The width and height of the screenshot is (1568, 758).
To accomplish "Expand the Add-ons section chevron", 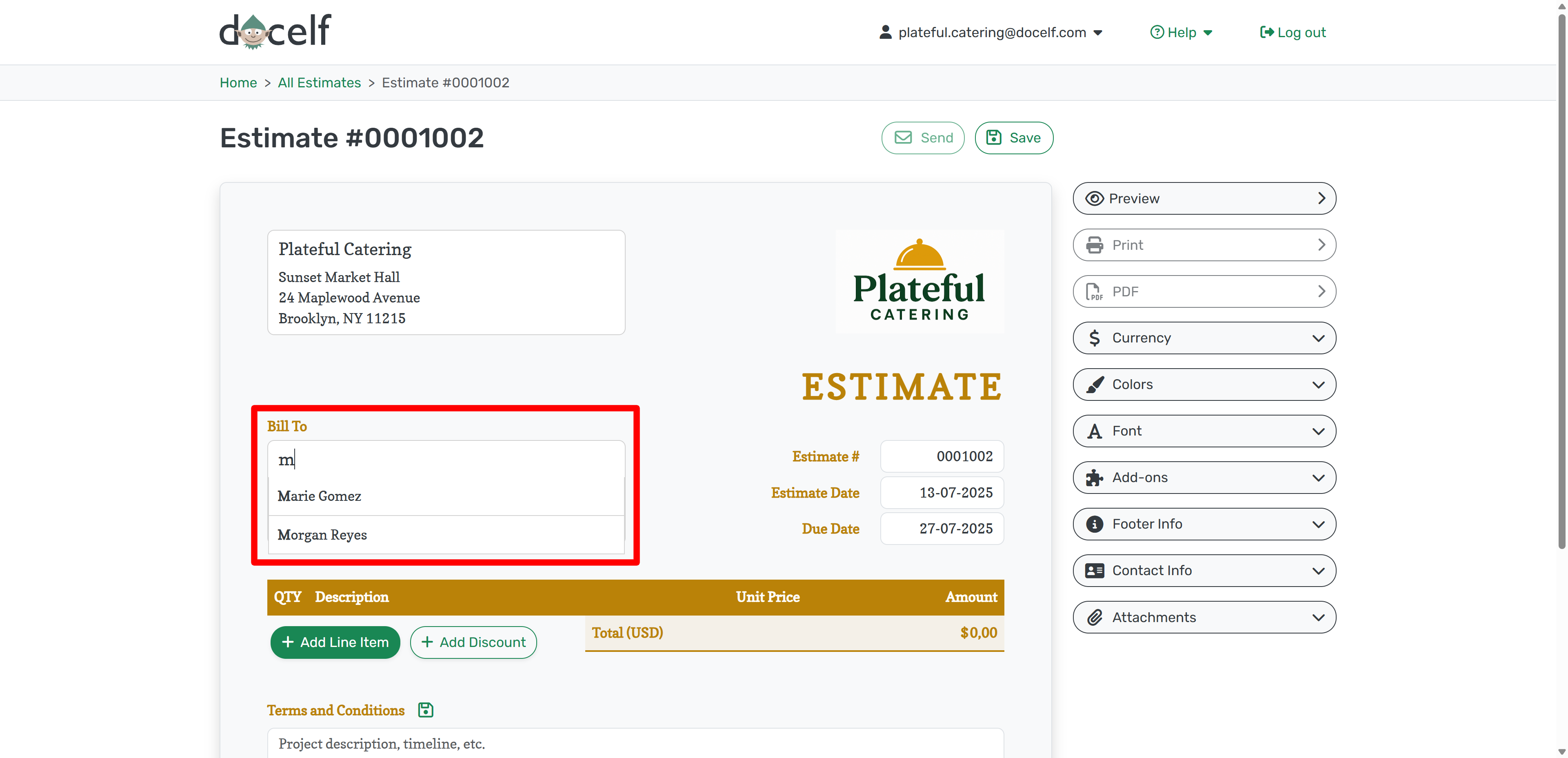I will (1318, 478).
